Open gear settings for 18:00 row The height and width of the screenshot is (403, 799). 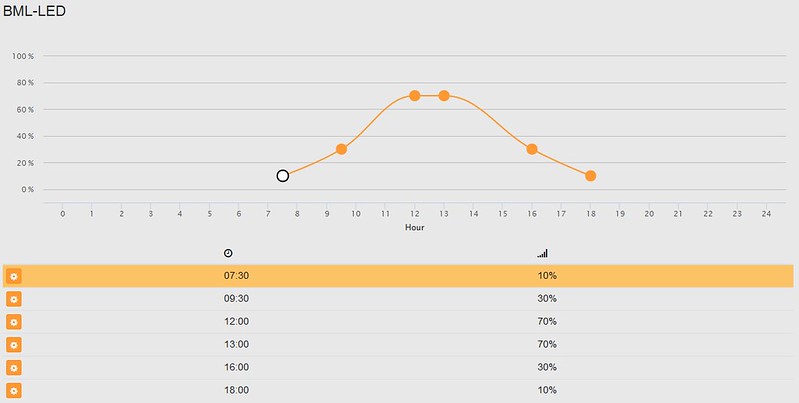pyautogui.click(x=14, y=391)
